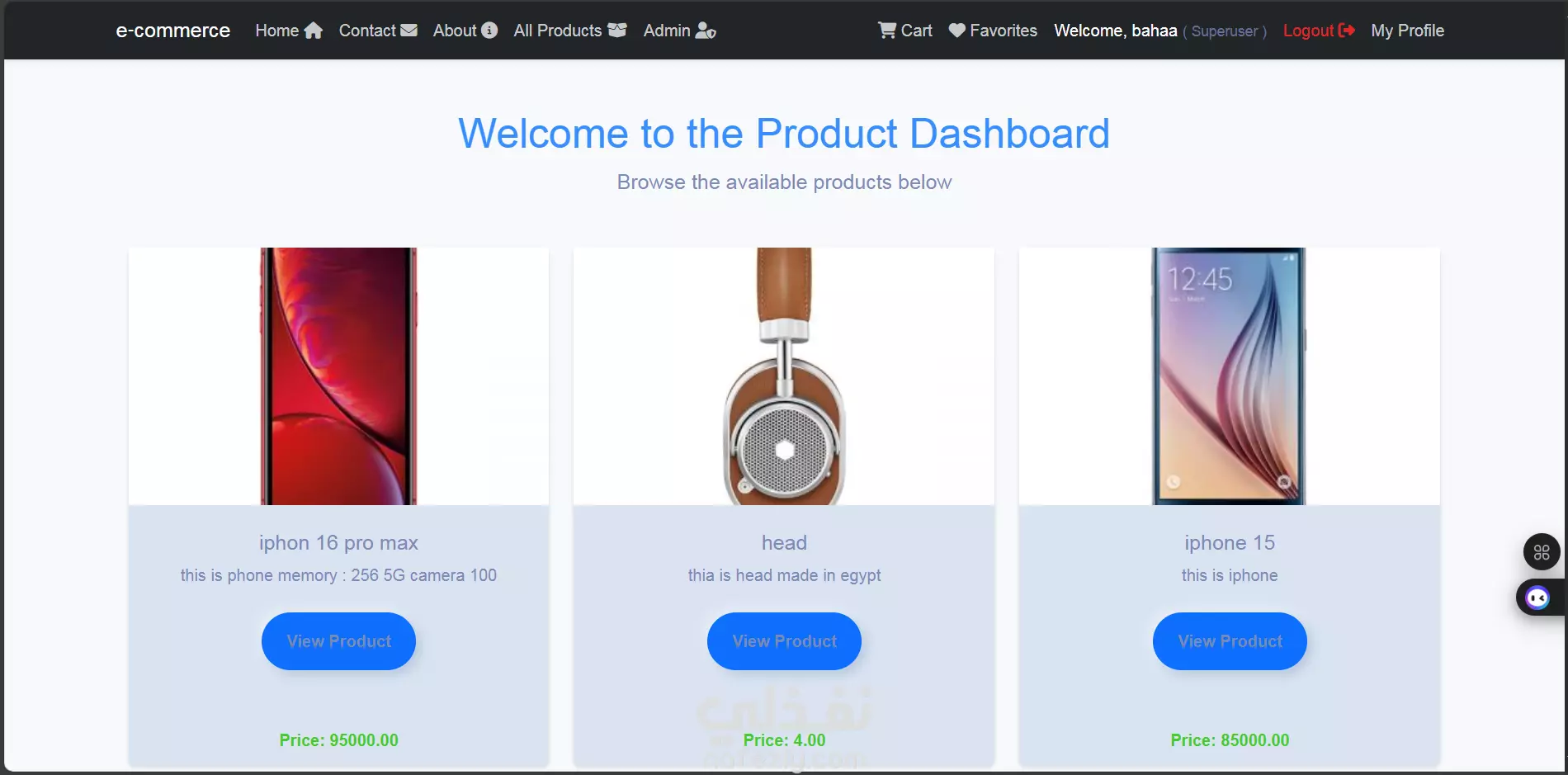Click the Logout arrow icon

coord(1347,31)
